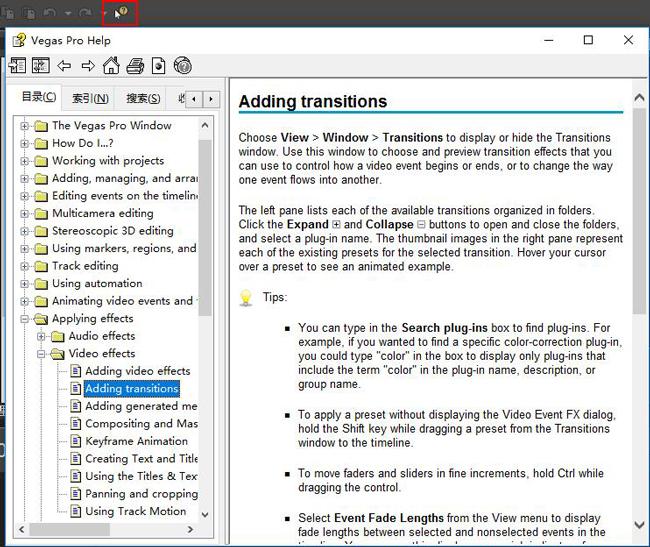Switch to the 搜索(S) search tab
Screen dimensions: 650x547
pyautogui.click(x=143, y=98)
